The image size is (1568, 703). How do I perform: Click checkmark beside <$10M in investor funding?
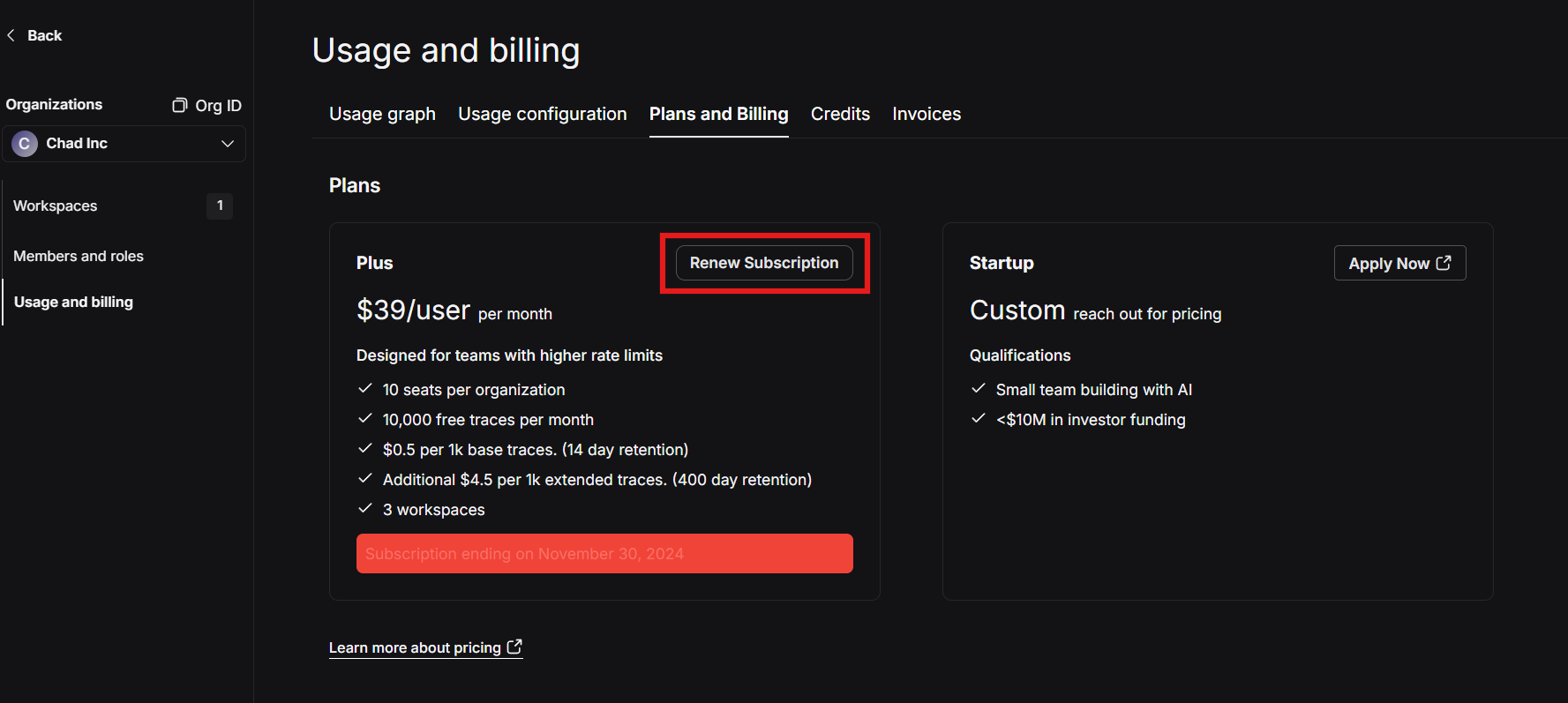coord(979,418)
